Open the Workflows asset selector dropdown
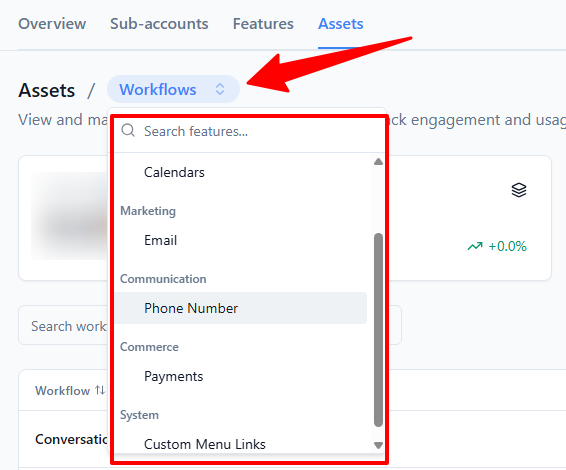The width and height of the screenshot is (566, 470). click(173, 89)
